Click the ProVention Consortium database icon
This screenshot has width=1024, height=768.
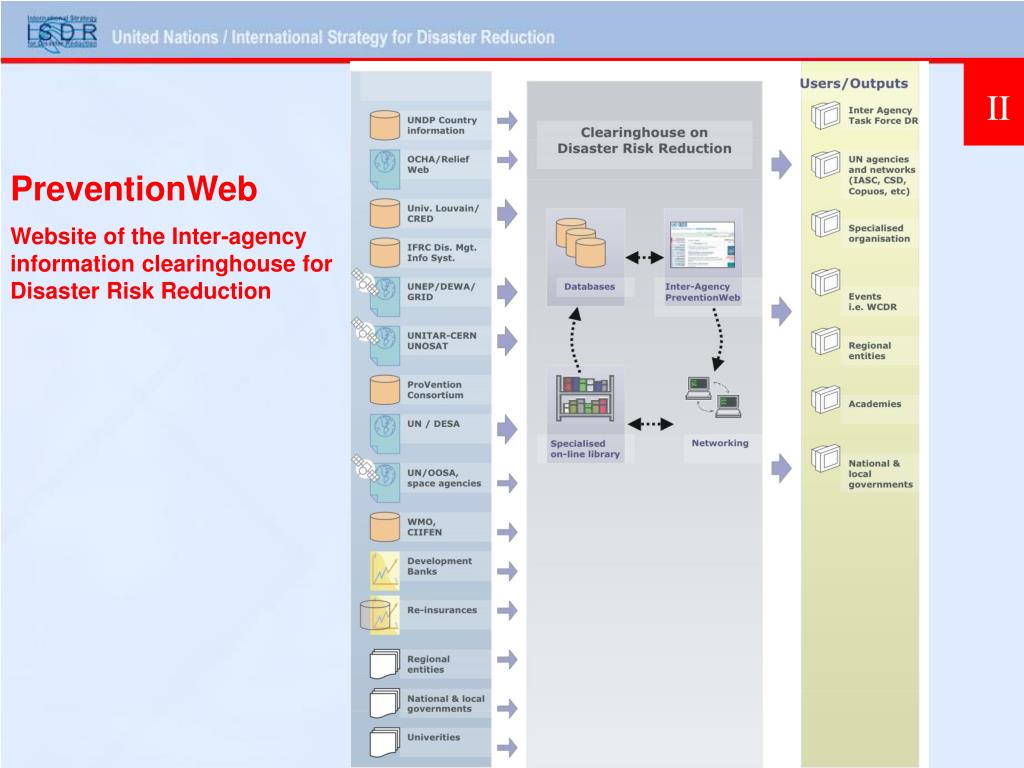coord(385,389)
